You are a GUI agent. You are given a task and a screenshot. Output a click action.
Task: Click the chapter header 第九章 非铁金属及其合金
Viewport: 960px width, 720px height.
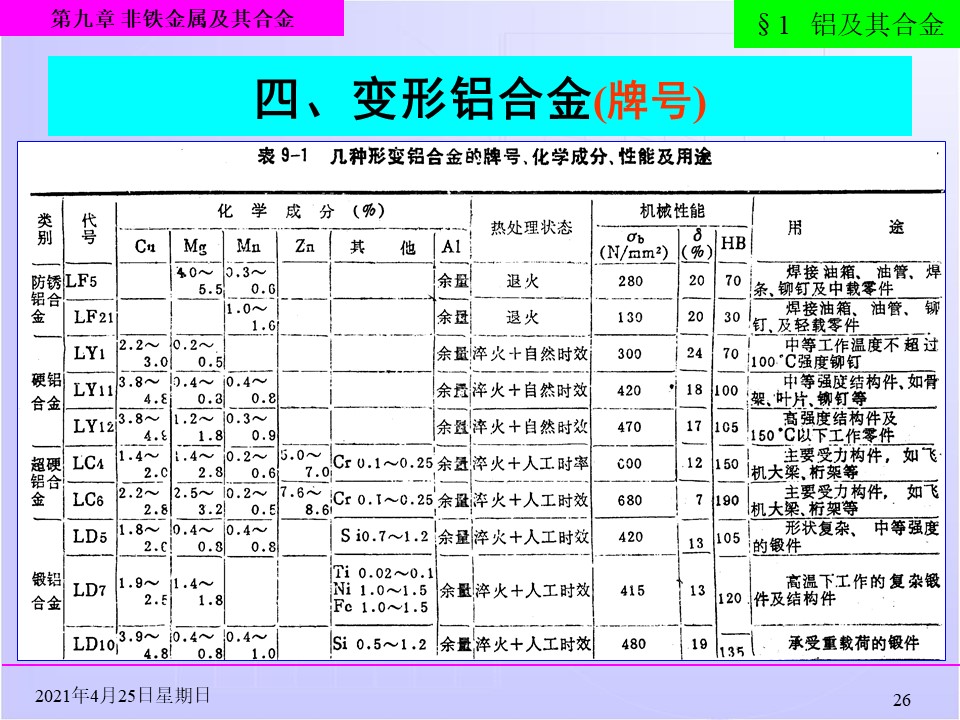pos(172,19)
